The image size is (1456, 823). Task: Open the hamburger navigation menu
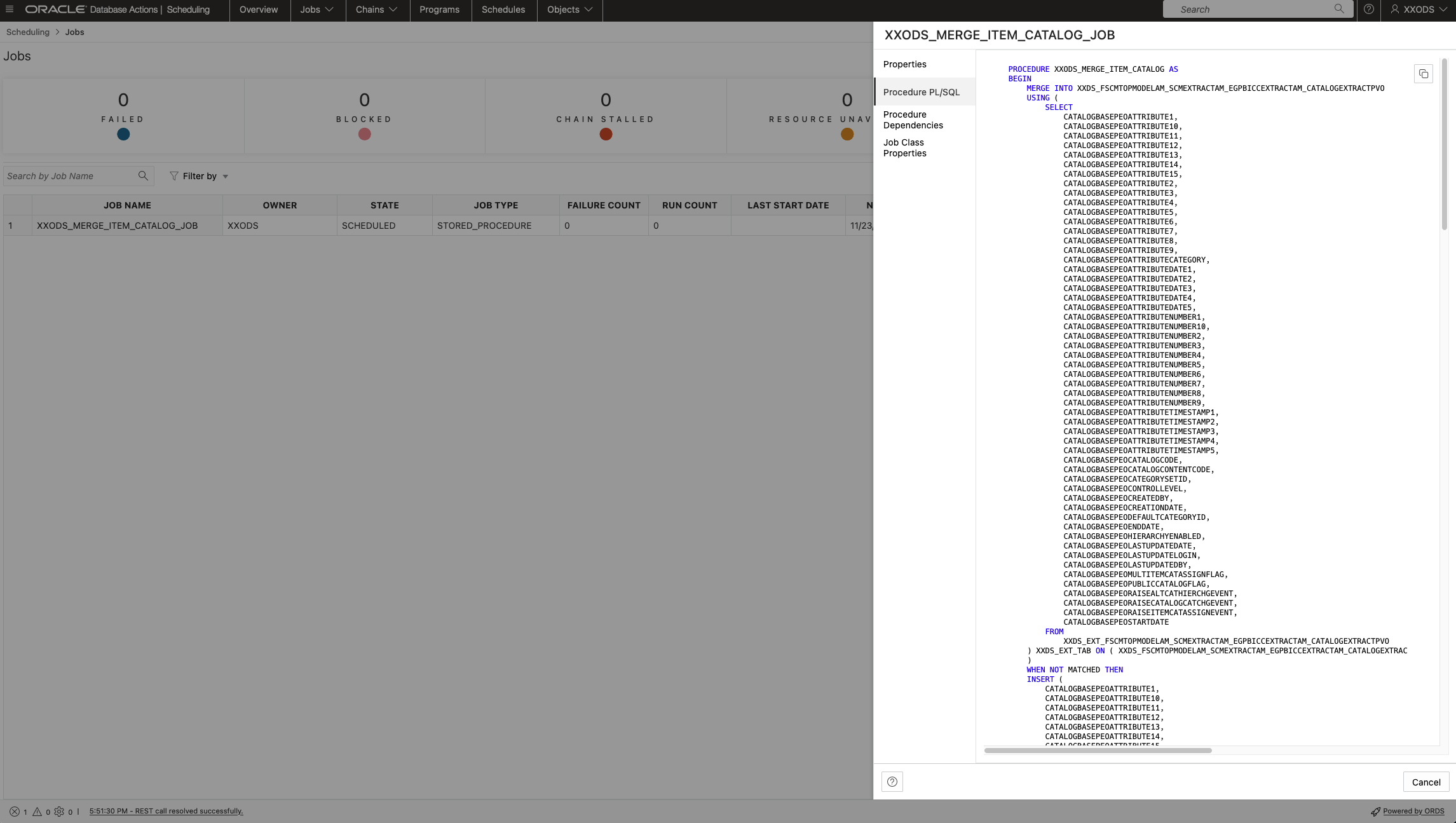(x=10, y=10)
